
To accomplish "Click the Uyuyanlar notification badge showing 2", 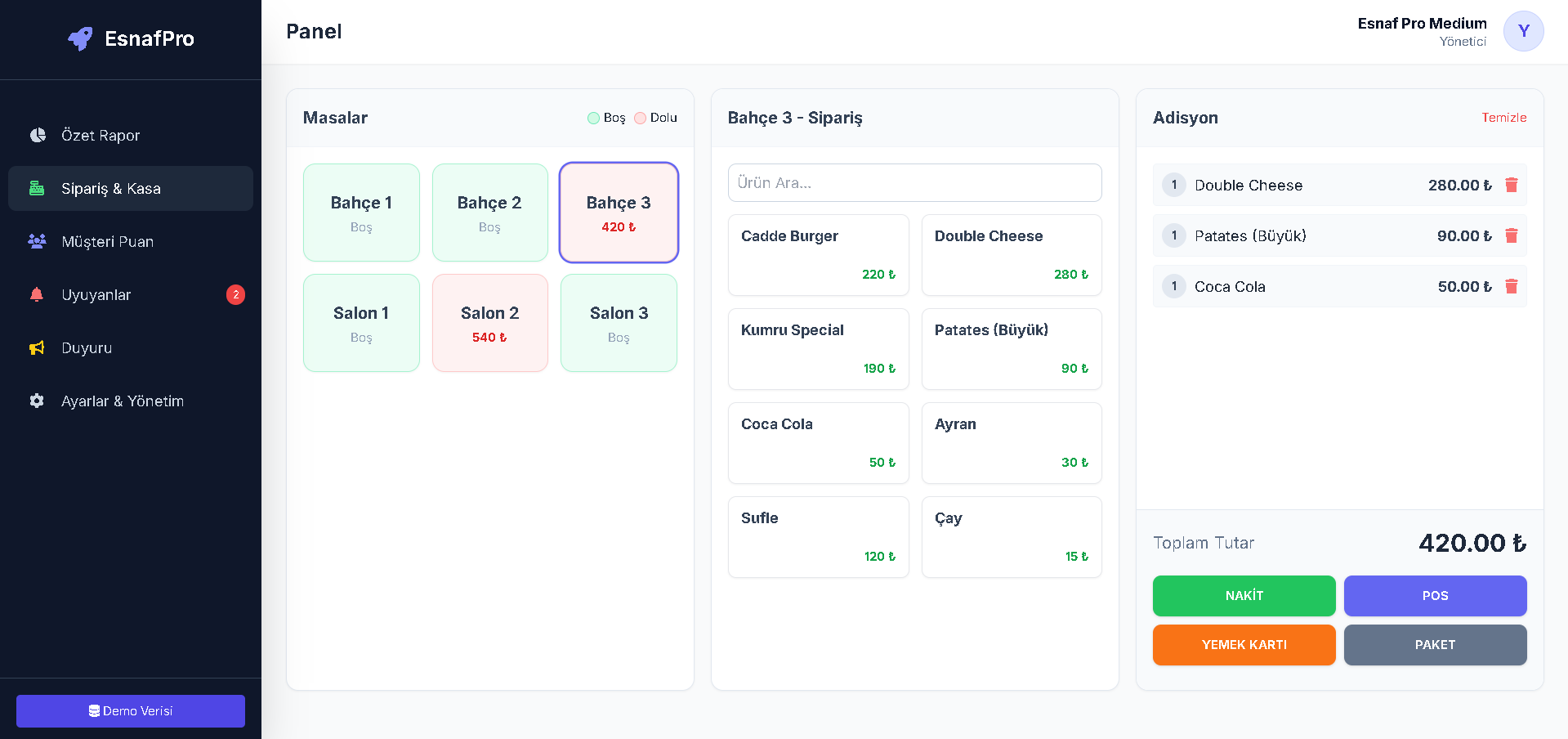I will coord(235,295).
